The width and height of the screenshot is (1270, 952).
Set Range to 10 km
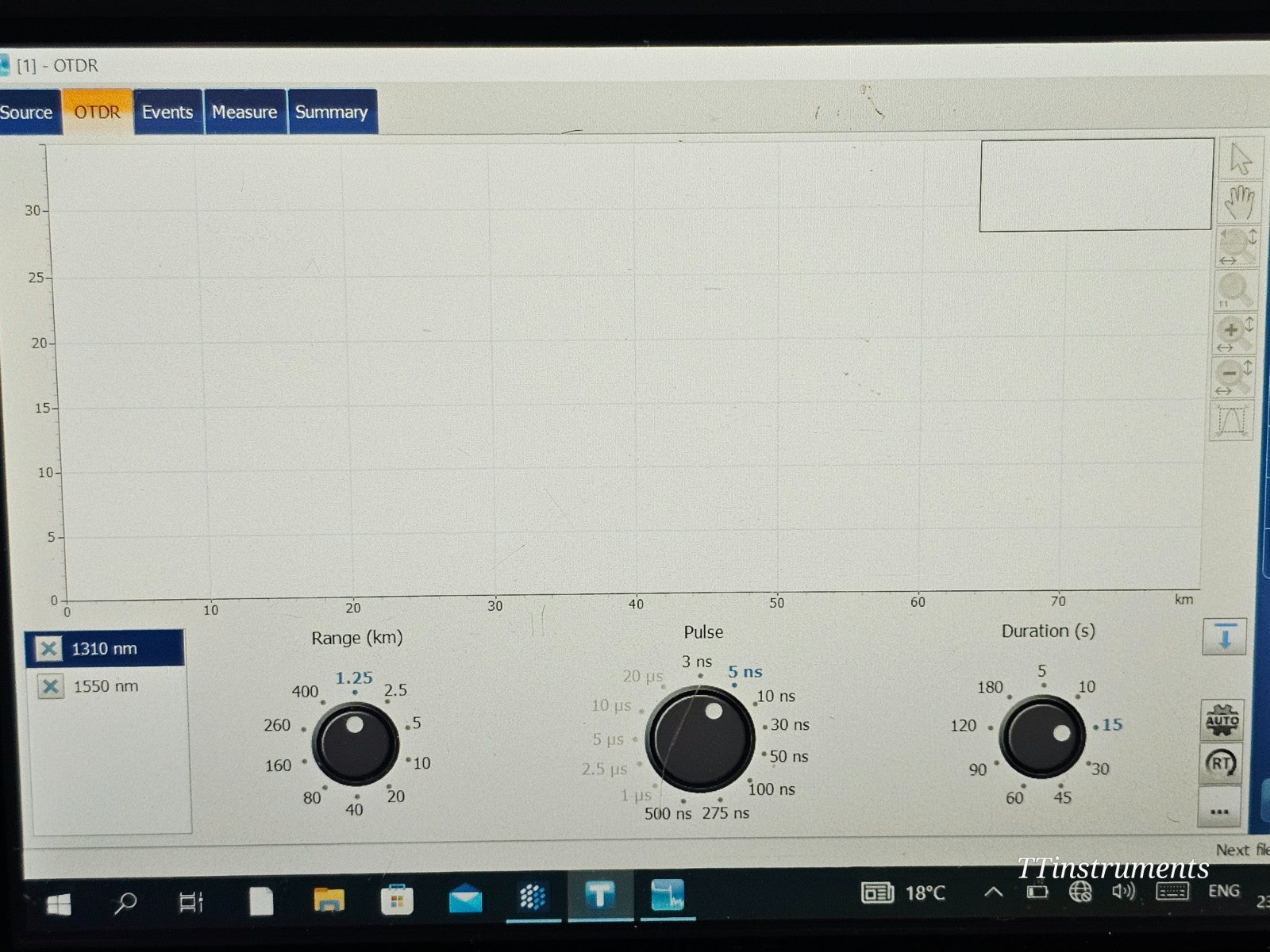(421, 763)
